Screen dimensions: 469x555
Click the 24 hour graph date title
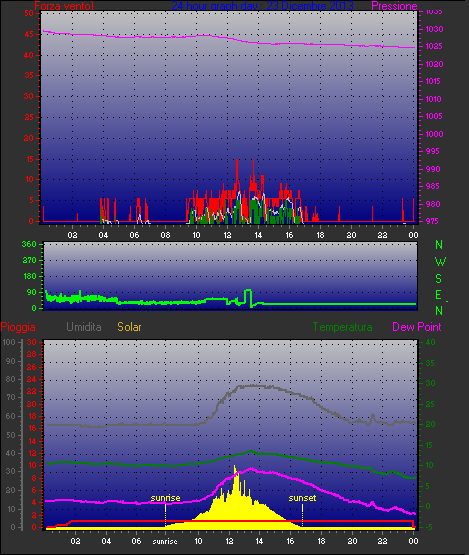pyautogui.click(x=262, y=6)
